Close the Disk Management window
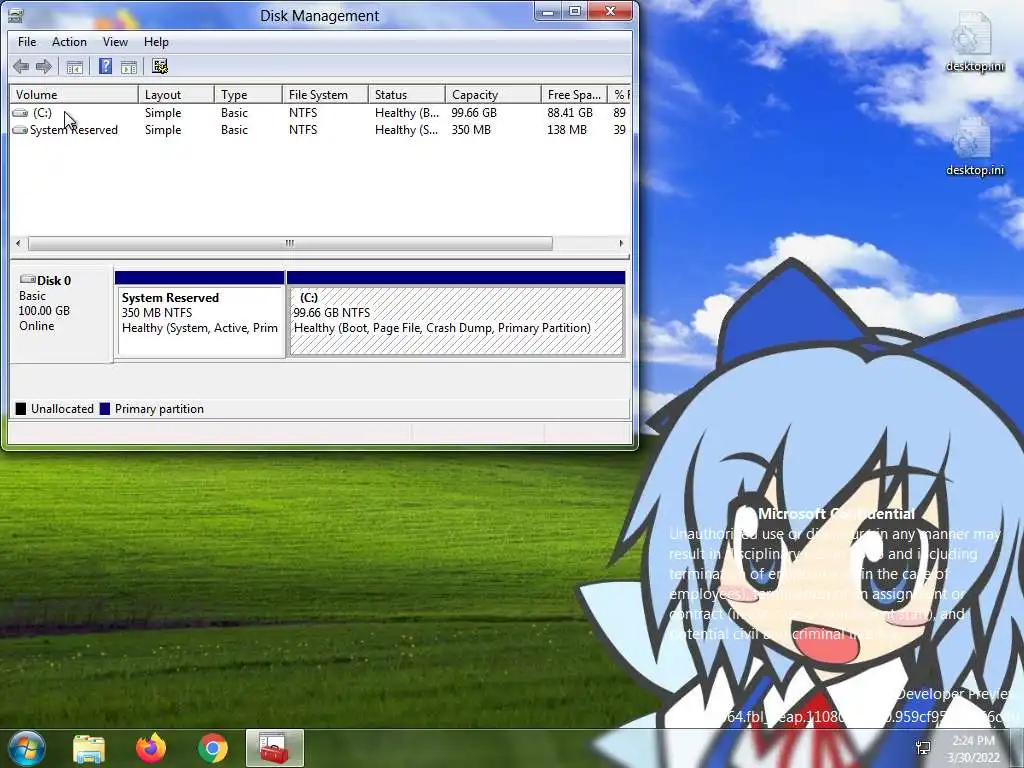The width and height of the screenshot is (1024, 768). (x=611, y=11)
